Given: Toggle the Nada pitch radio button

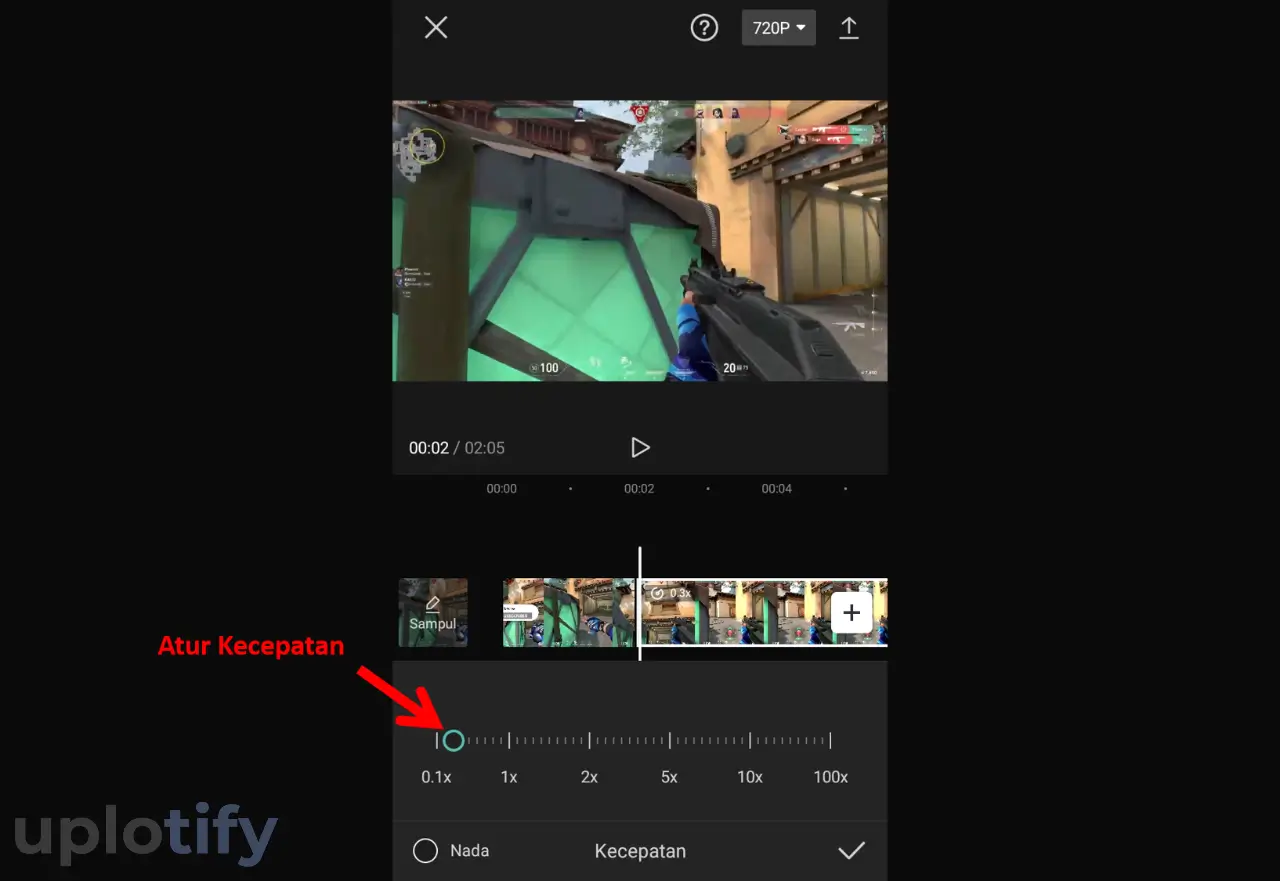Looking at the screenshot, I should pos(426,851).
